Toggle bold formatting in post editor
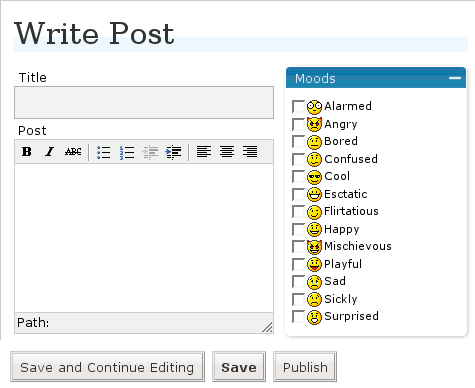This screenshot has width=475, height=388. 27,152
